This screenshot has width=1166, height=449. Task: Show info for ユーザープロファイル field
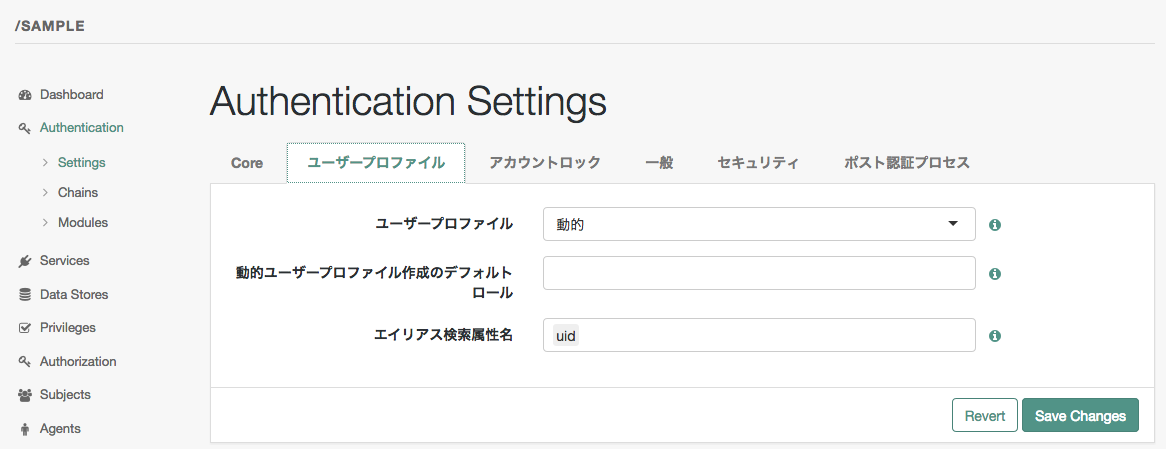(995, 225)
